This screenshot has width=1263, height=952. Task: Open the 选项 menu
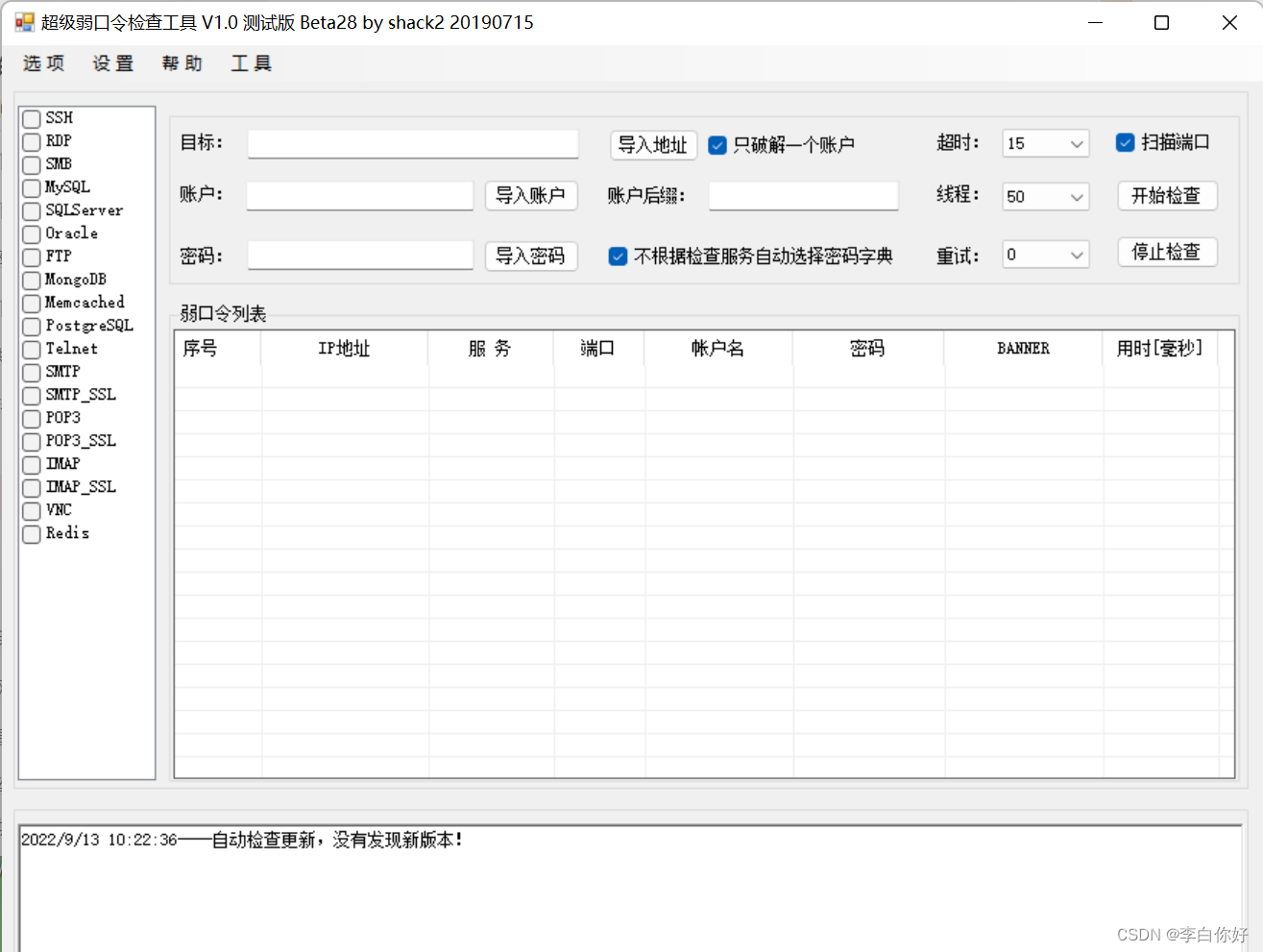point(44,63)
